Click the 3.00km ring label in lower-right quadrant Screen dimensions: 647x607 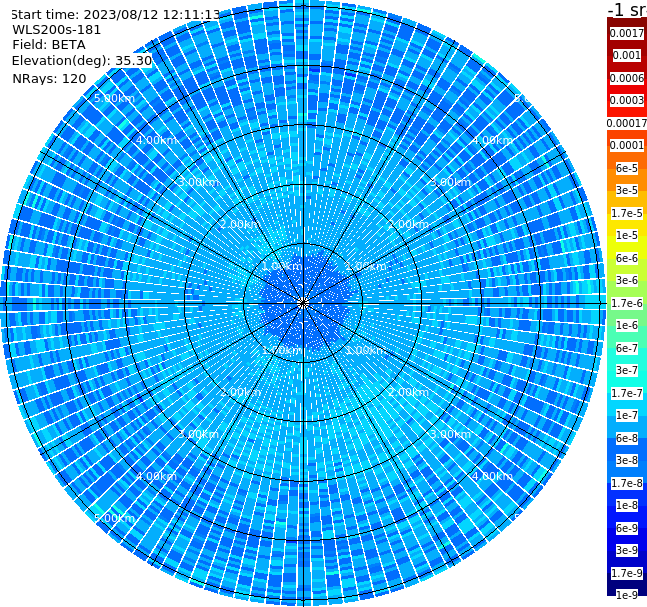point(450,435)
